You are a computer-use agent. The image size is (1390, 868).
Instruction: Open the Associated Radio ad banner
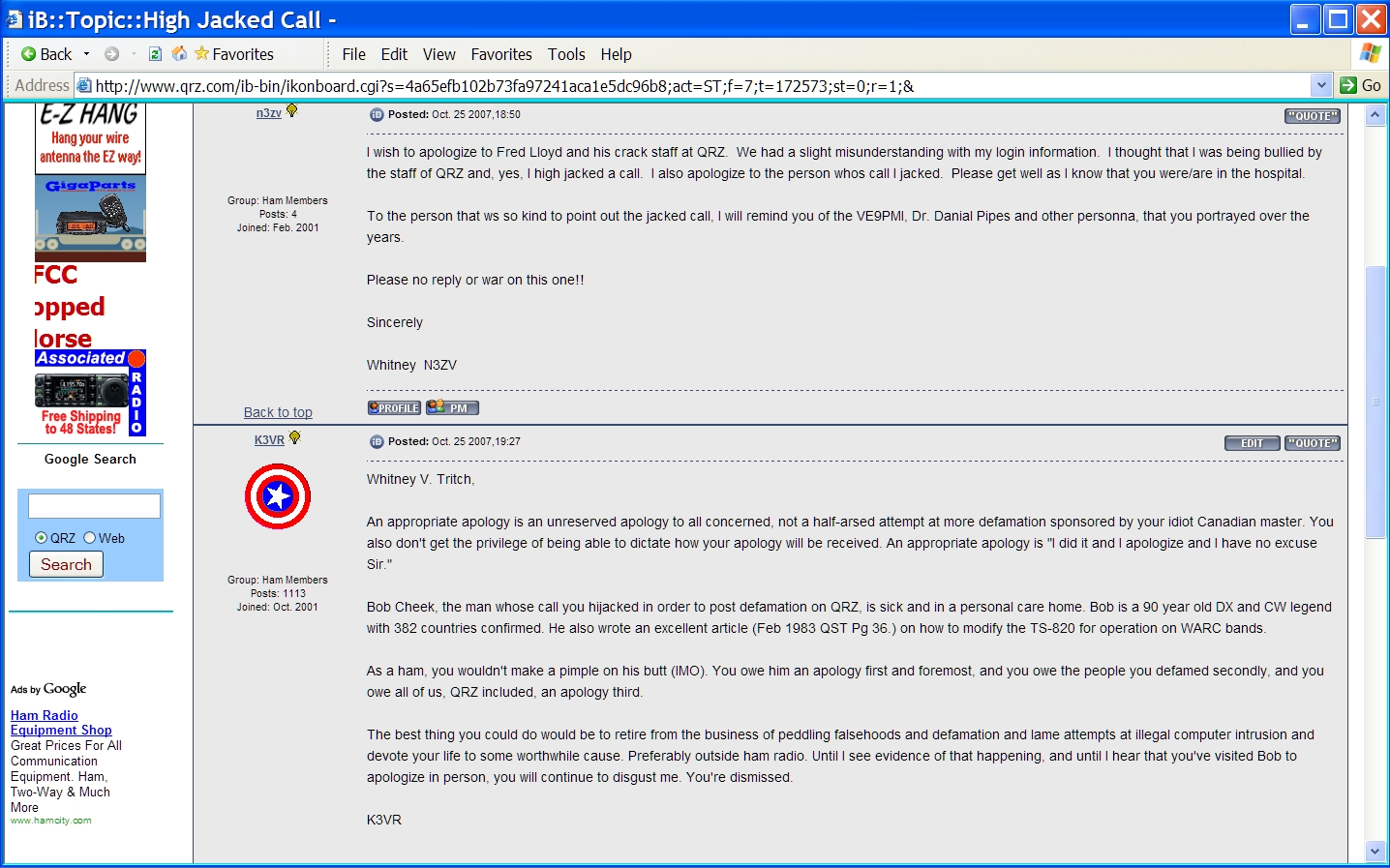point(90,393)
